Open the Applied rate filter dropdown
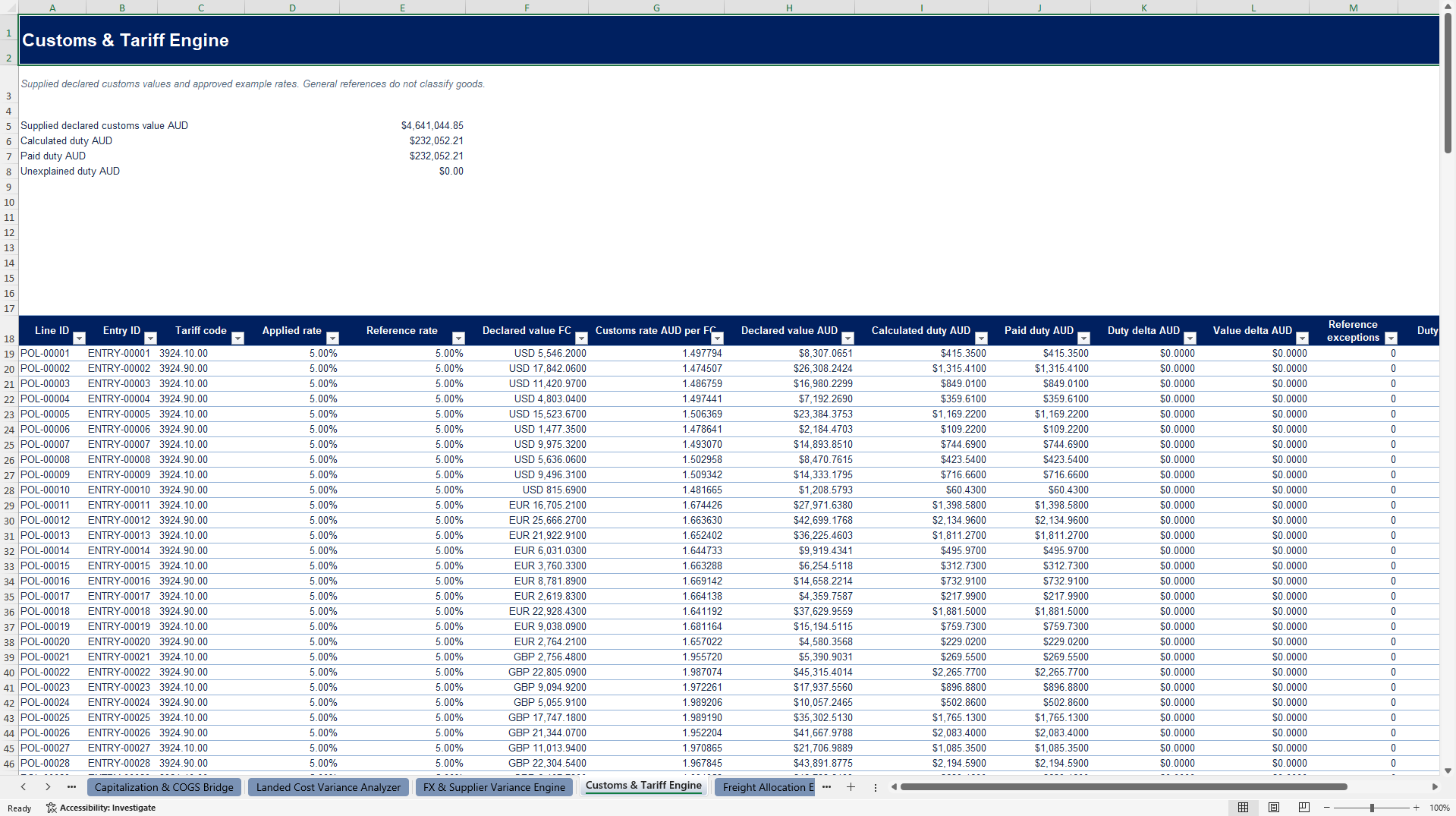 click(332, 339)
